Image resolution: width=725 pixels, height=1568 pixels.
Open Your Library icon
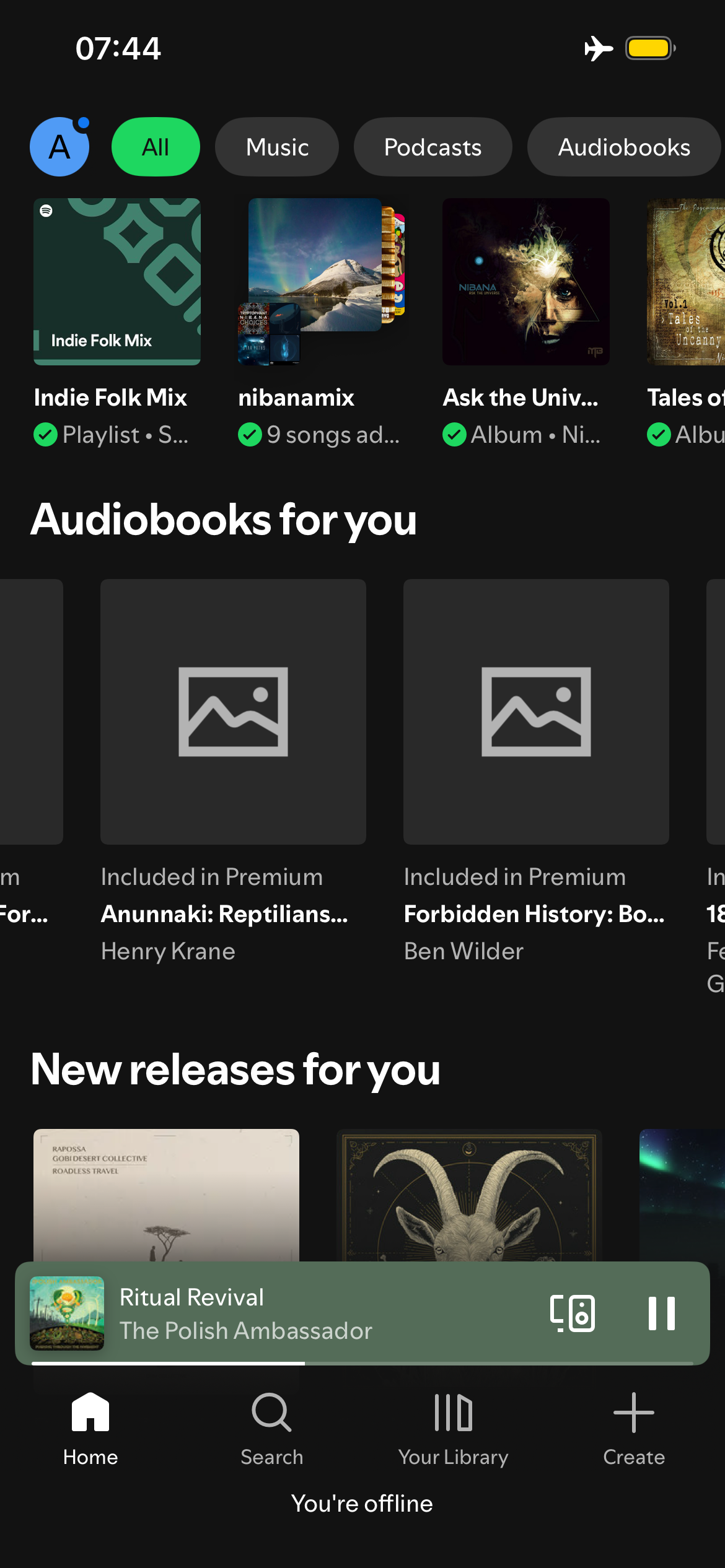(453, 1413)
